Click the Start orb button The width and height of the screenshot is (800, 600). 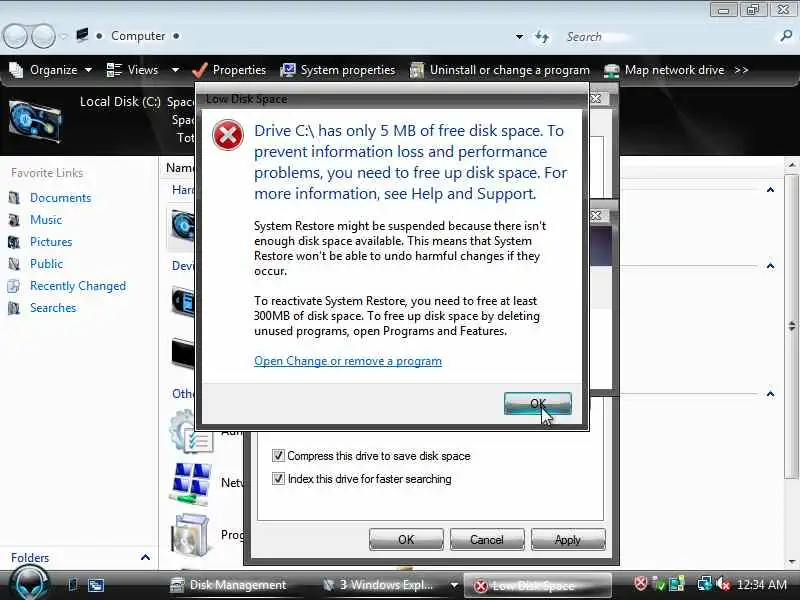(30, 583)
